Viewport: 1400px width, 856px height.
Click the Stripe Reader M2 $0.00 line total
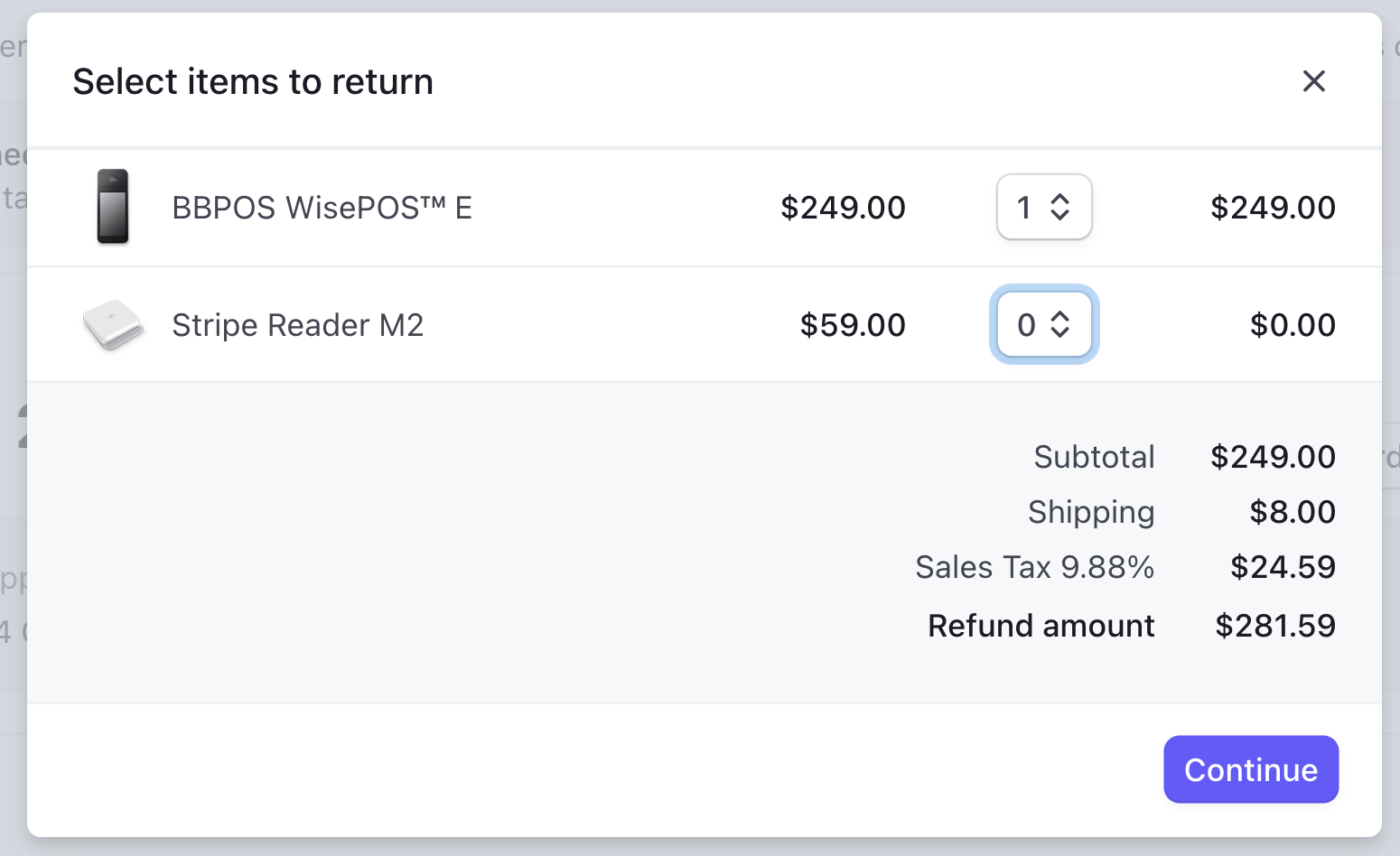tap(1293, 325)
